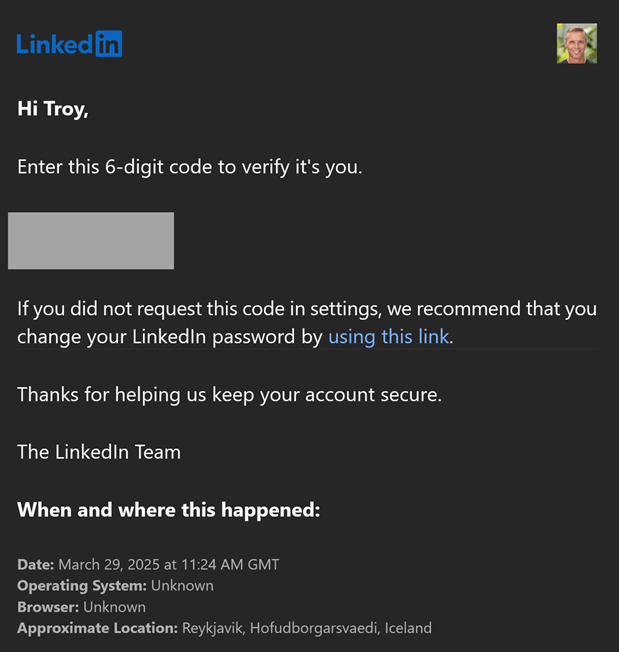The width and height of the screenshot is (619, 652).
Task: Click the 'Operating System:' label
Action: pyautogui.click(x=82, y=585)
